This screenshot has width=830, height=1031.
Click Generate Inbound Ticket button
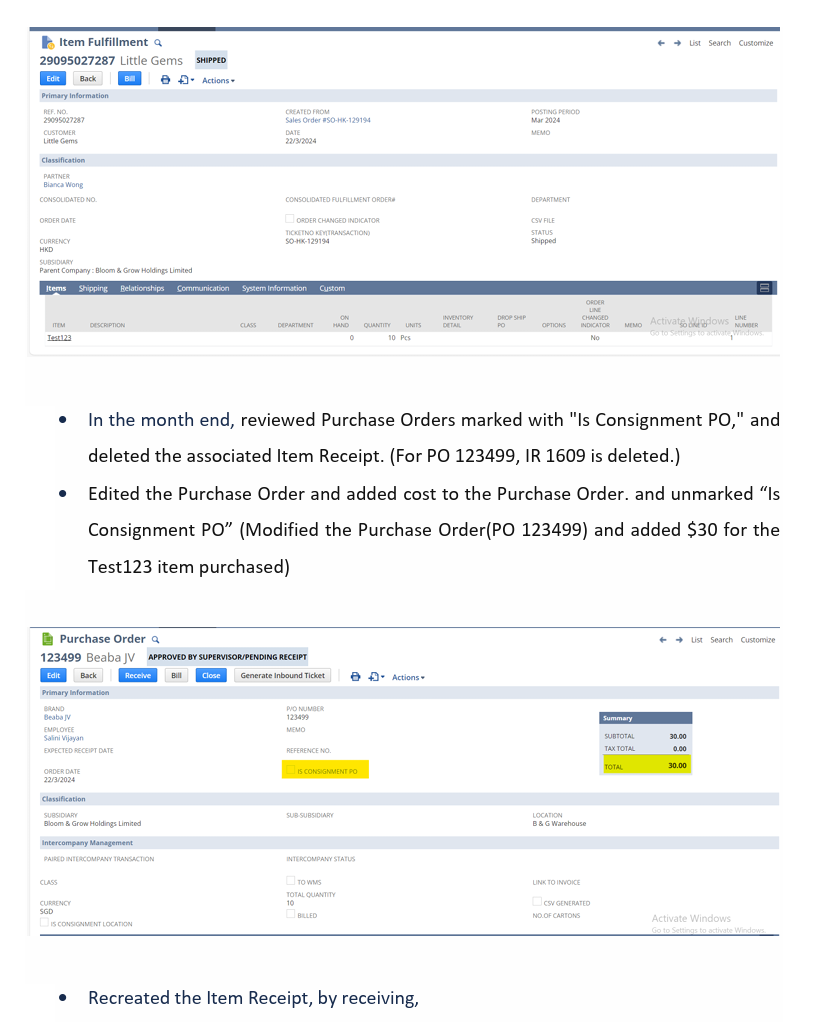(283, 676)
